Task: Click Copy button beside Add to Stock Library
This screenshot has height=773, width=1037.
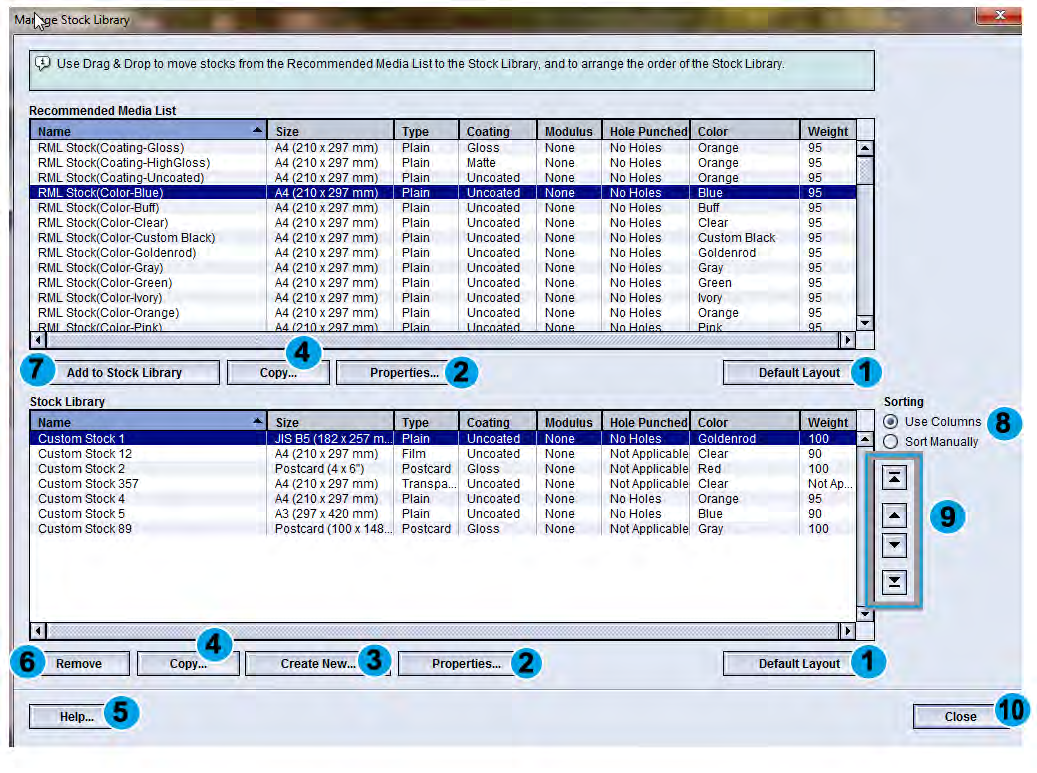Action: pyautogui.click(x=278, y=373)
